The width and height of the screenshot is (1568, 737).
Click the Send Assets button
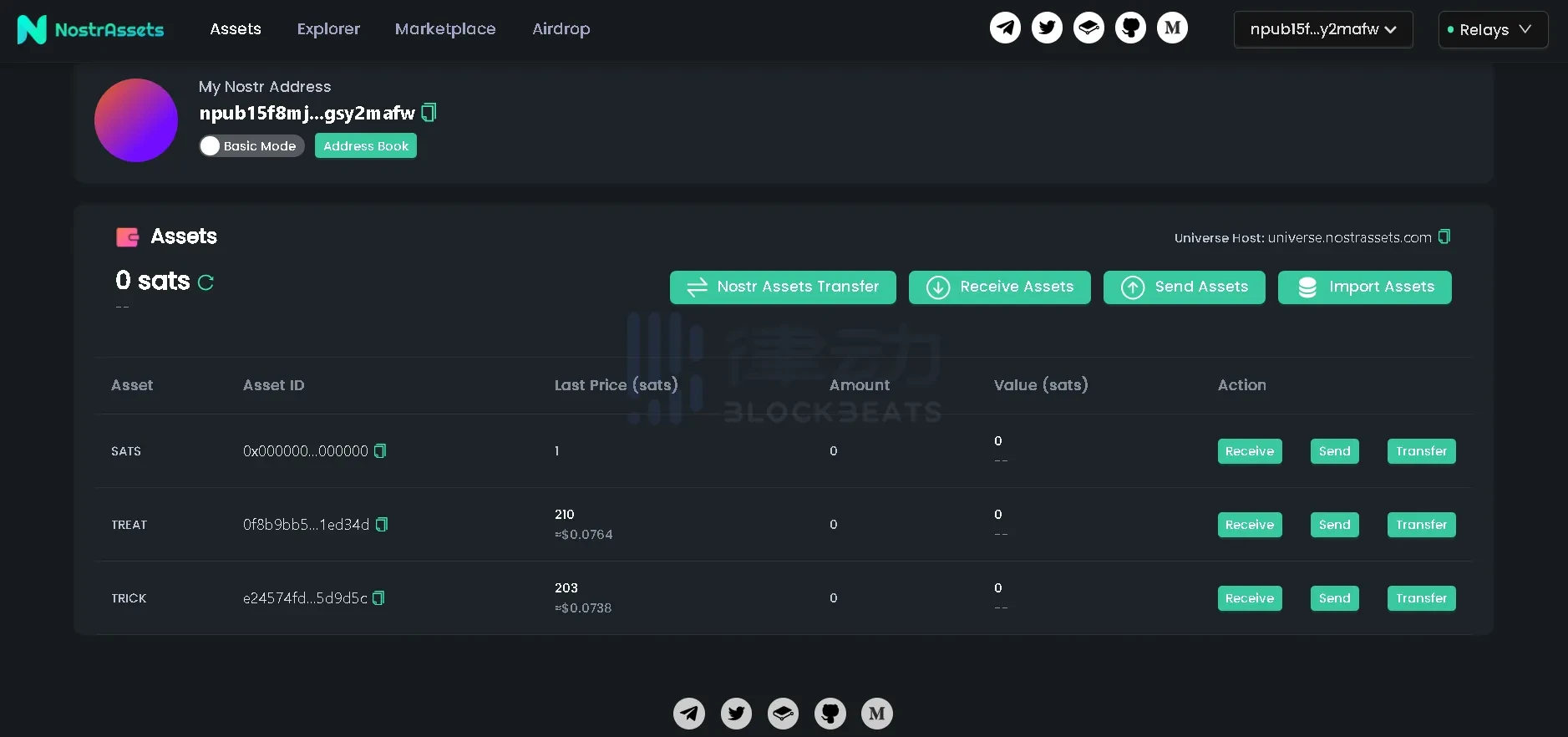coord(1185,287)
